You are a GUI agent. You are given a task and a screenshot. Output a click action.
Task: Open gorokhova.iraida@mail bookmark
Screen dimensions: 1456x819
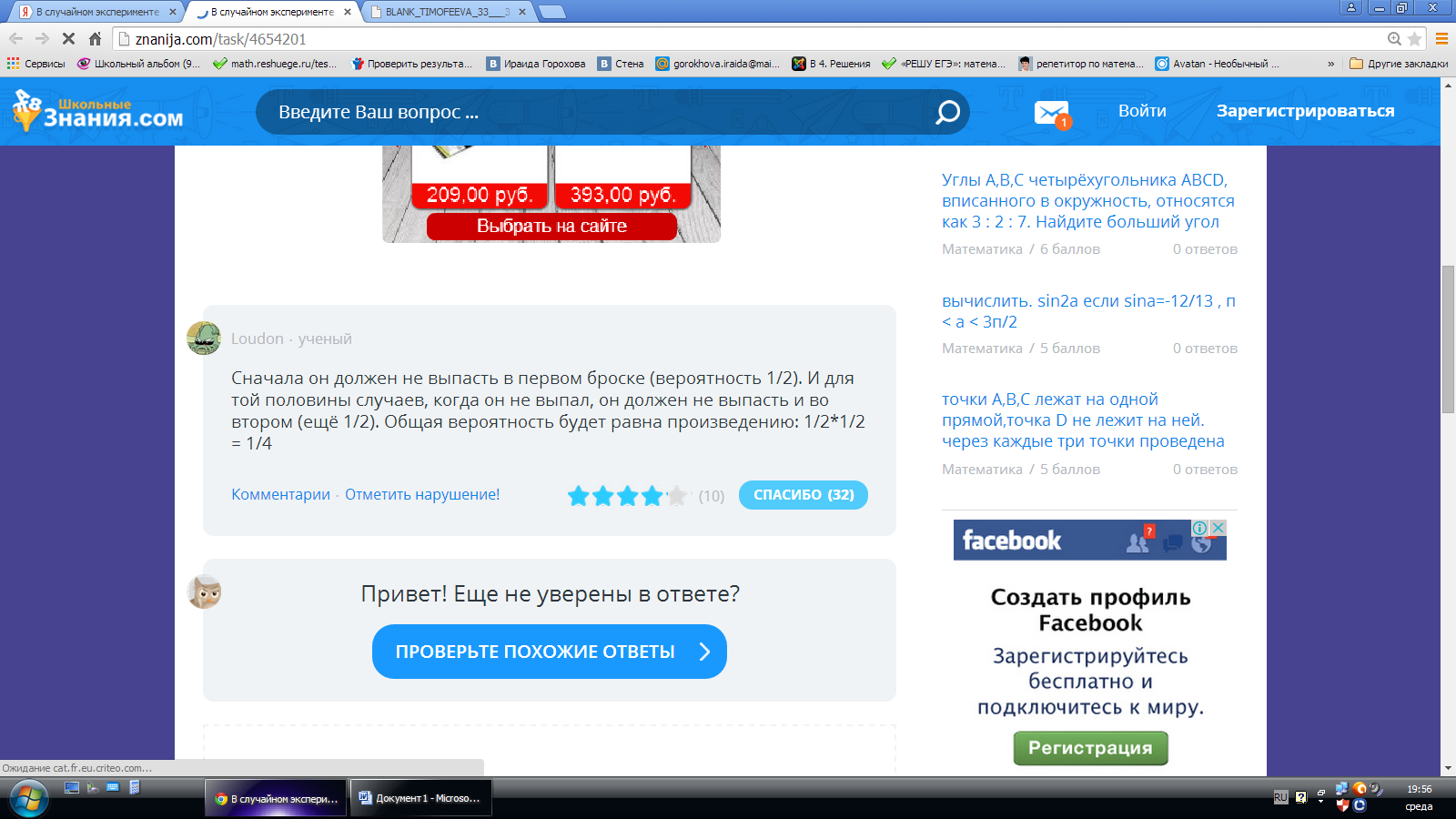718,64
